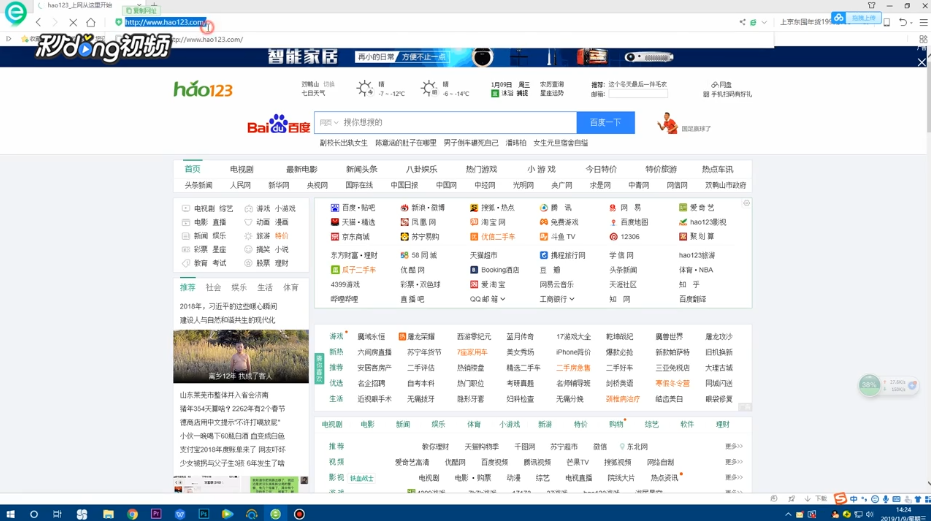Click the email 邮箱 input field
Viewport: 931px width, 521px height.
(638, 94)
